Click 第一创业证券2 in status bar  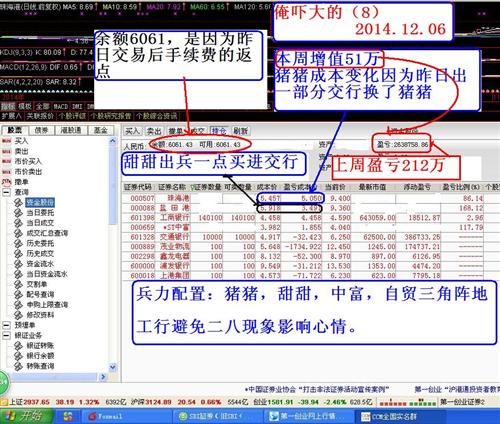click(x=463, y=402)
